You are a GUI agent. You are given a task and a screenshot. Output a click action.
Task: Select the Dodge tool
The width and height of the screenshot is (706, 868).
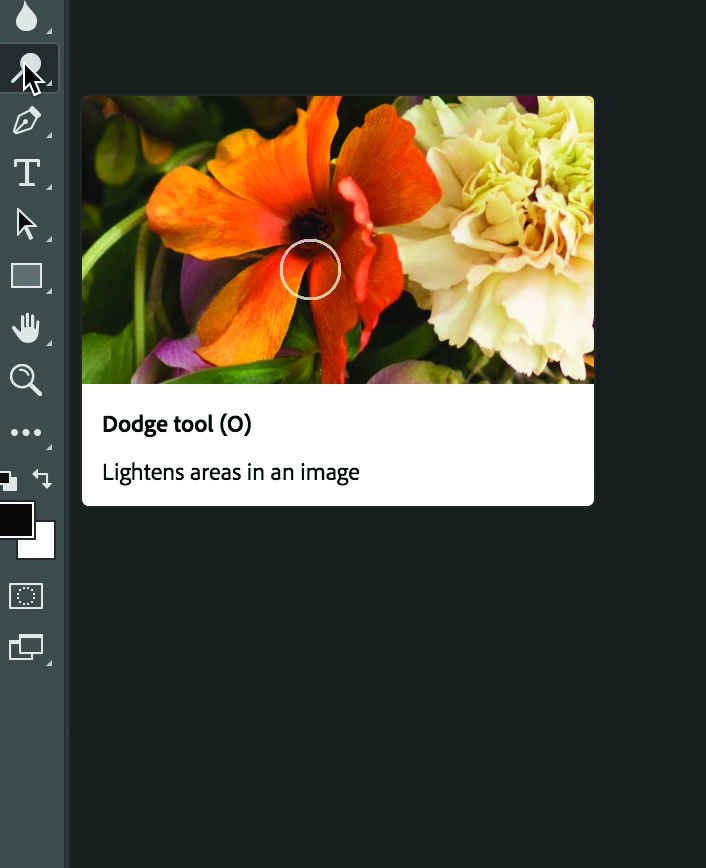(x=27, y=69)
